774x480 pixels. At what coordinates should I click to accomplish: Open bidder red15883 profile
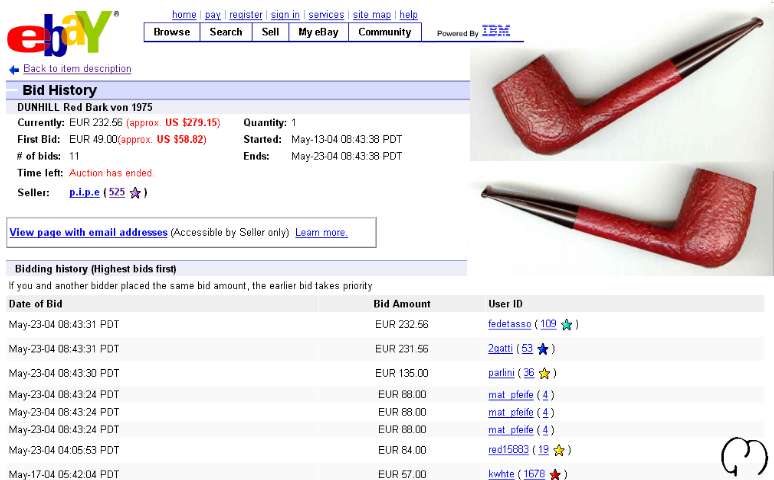coord(508,450)
